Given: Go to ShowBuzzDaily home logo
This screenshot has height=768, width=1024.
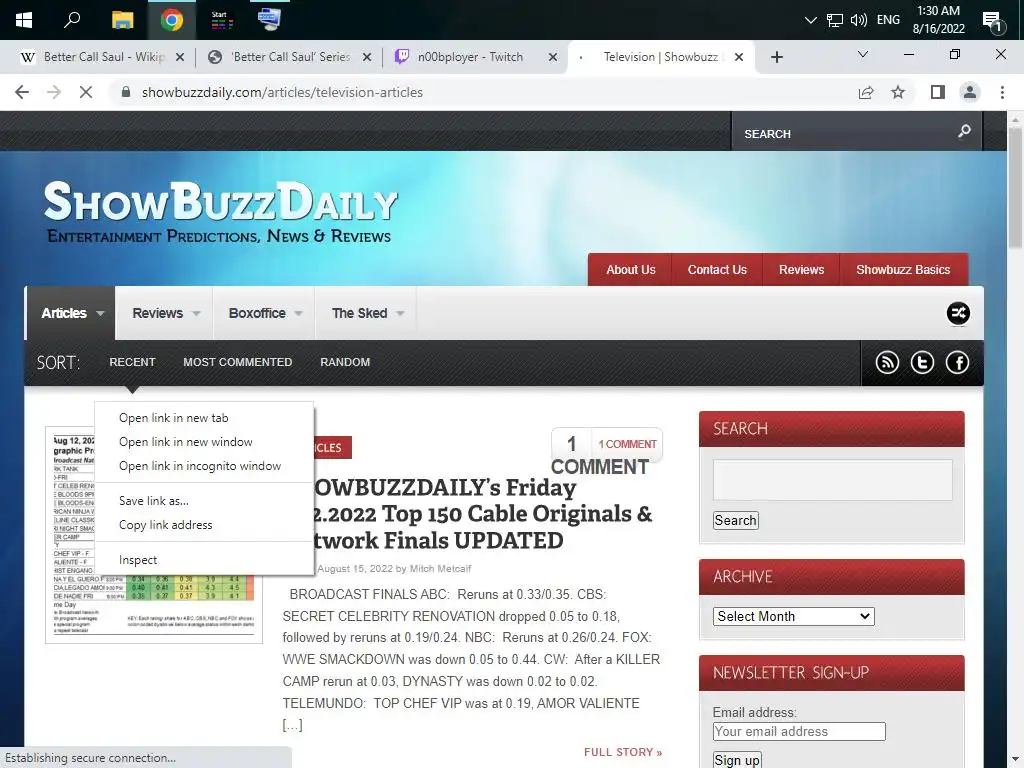Looking at the screenshot, I should point(221,212).
